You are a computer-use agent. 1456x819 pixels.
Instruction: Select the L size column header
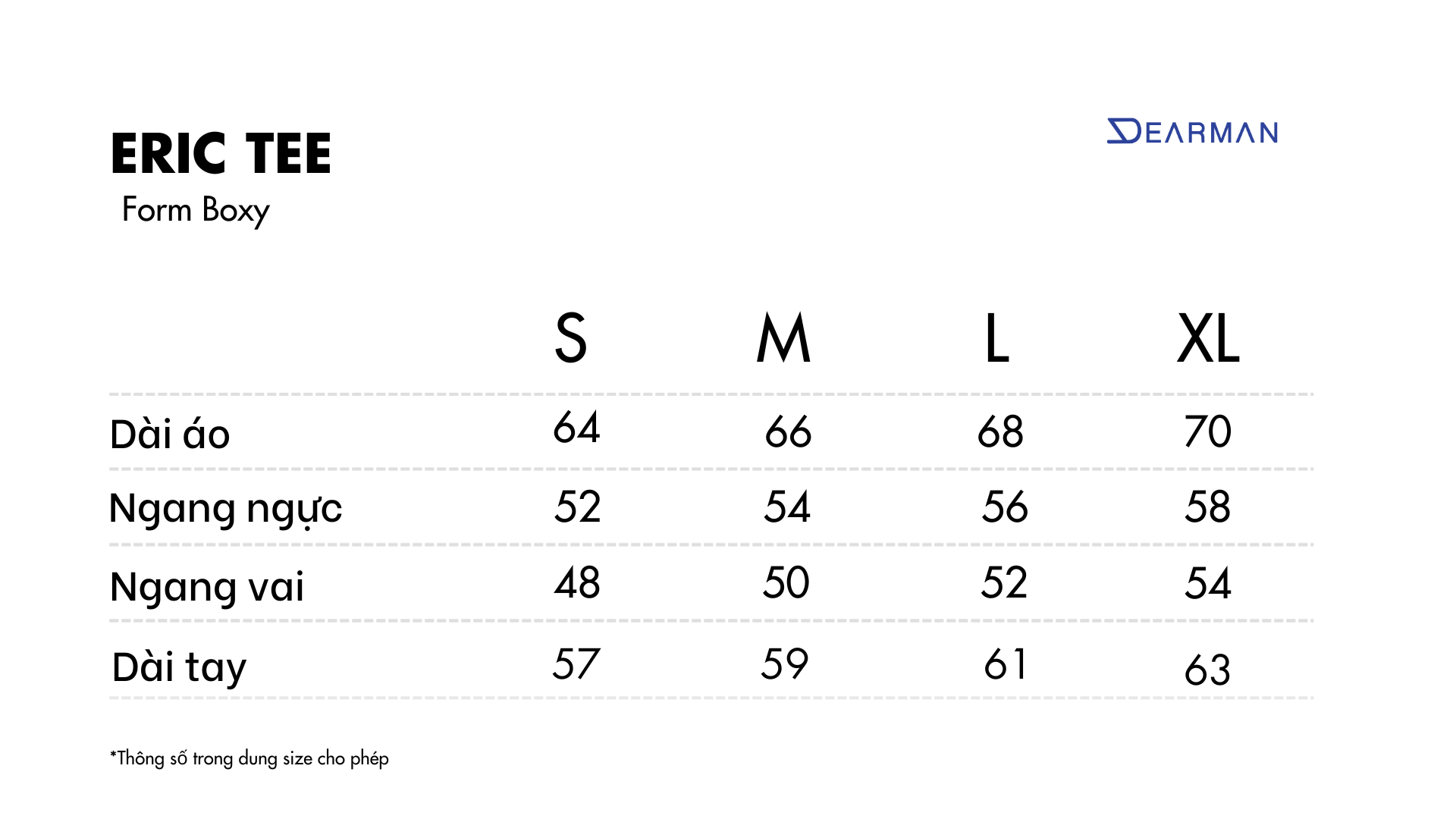click(996, 338)
